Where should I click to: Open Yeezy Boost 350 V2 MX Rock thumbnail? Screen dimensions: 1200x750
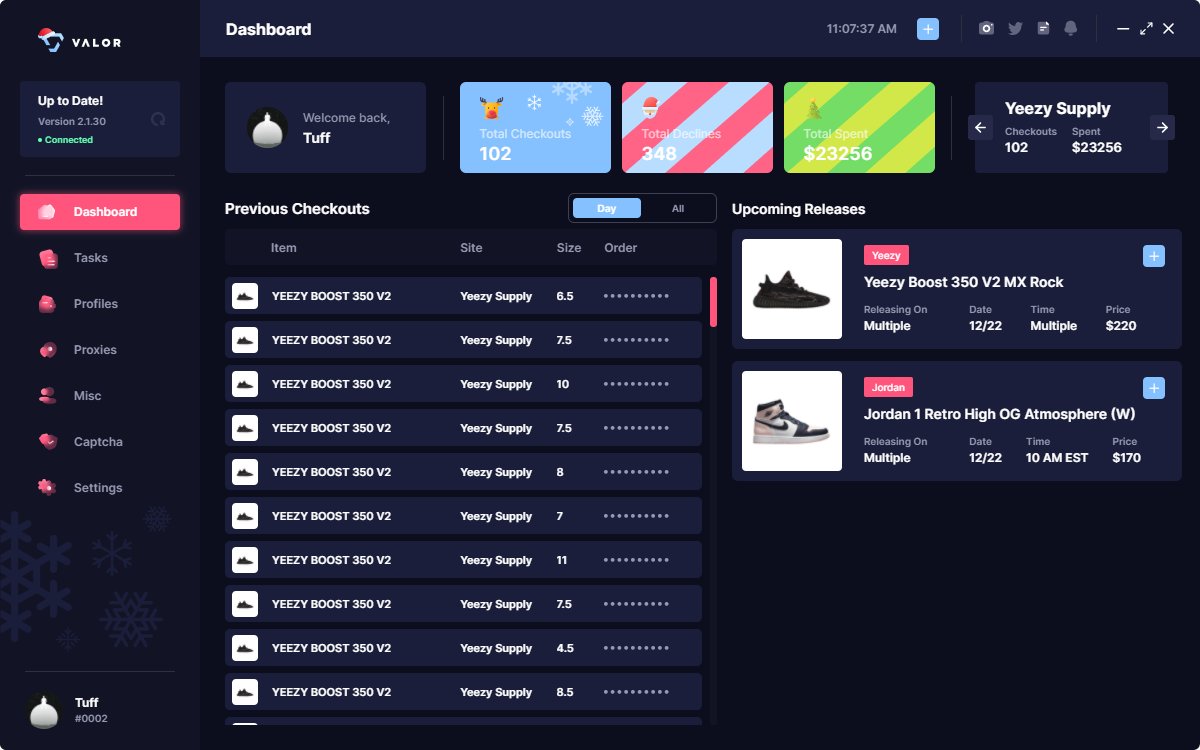[792, 289]
